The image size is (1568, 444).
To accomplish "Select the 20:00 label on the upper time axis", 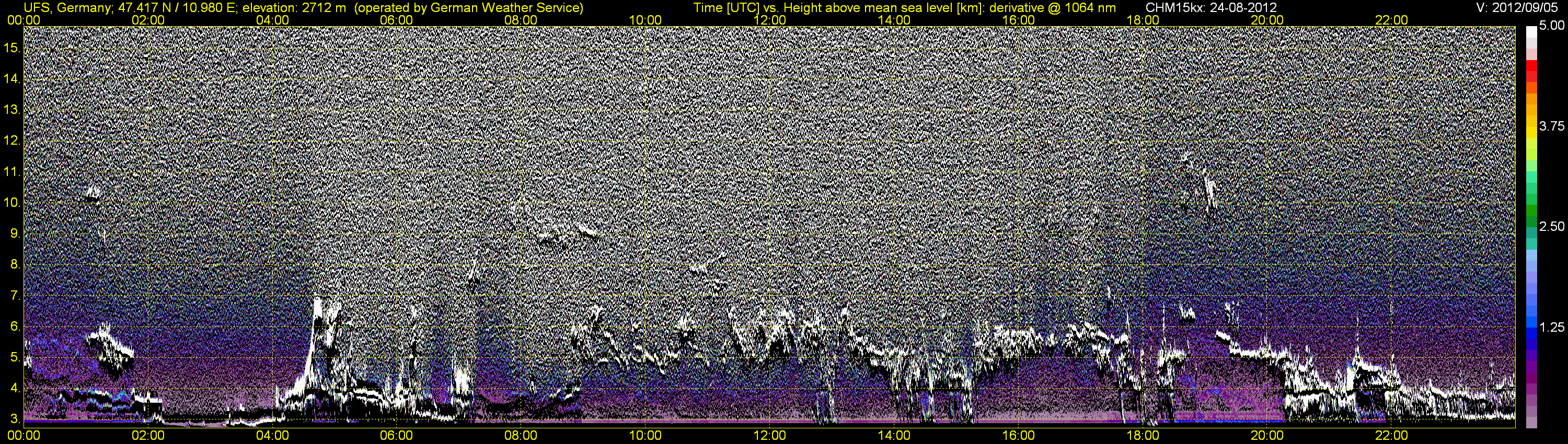I will click(x=1267, y=20).
